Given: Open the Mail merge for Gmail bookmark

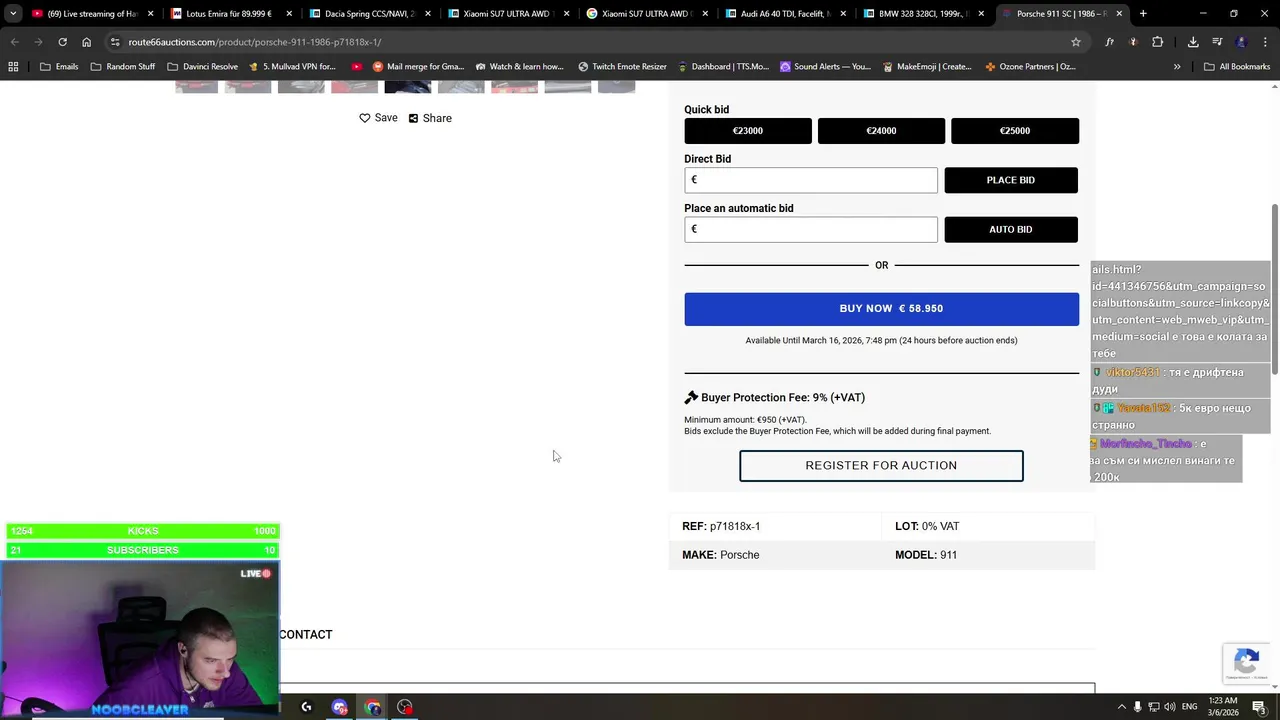Looking at the screenshot, I should 418,66.
